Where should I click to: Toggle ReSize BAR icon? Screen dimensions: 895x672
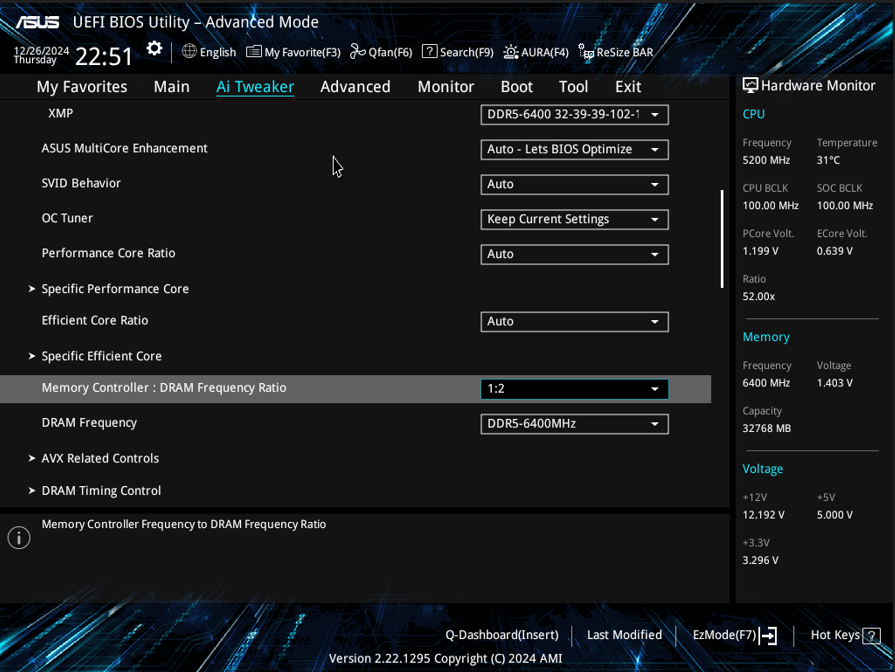coord(586,52)
